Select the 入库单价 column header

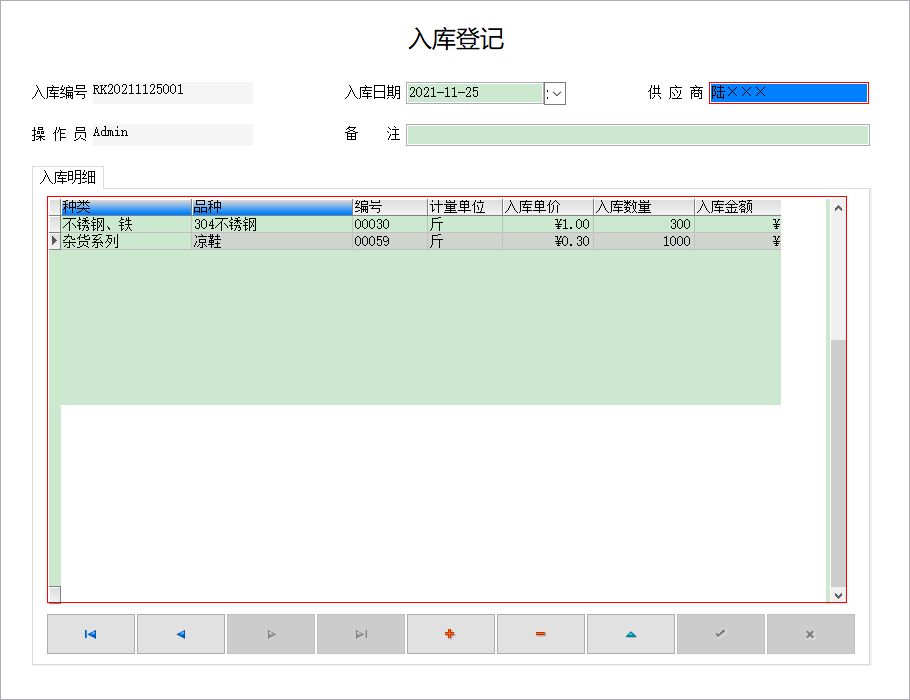[x=548, y=207]
